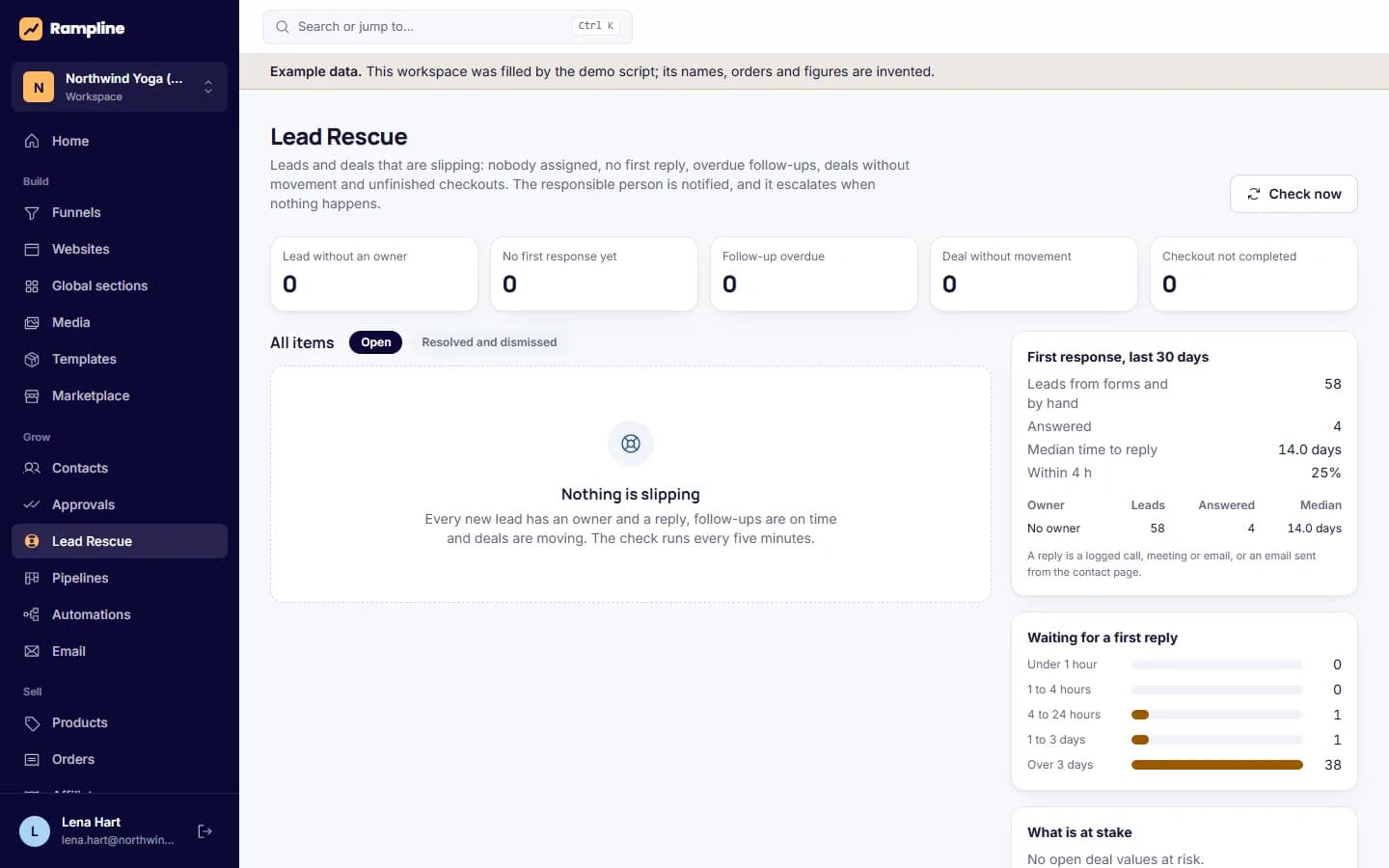Click the Marketplace storefront icon
Image resolution: width=1389 pixels, height=868 pixels.
(x=32, y=395)
